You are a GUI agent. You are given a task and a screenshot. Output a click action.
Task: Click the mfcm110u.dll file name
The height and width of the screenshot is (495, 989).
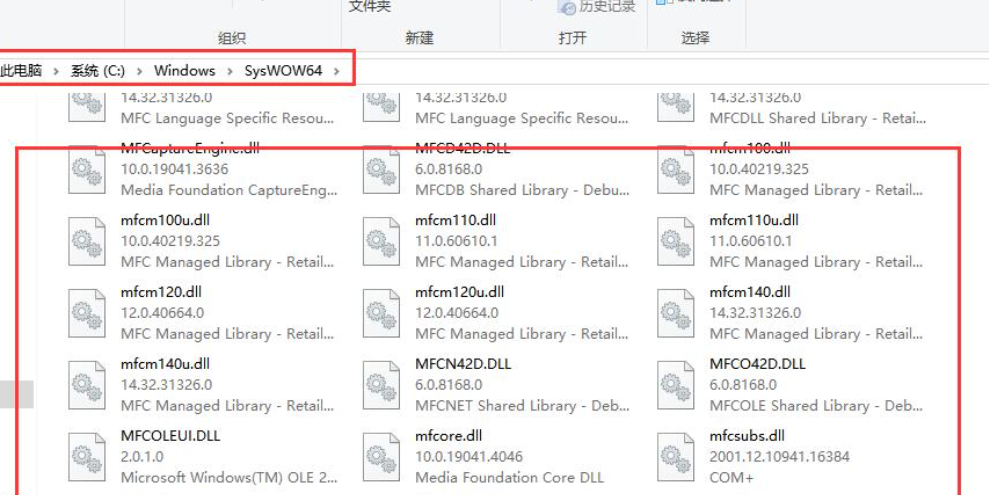pyautogui.click(x=754, y=221)
